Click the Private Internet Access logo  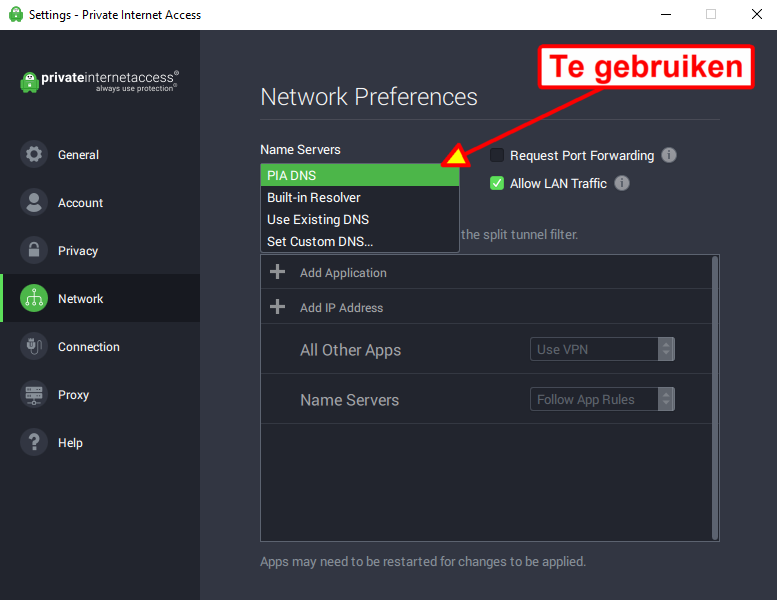99,81
